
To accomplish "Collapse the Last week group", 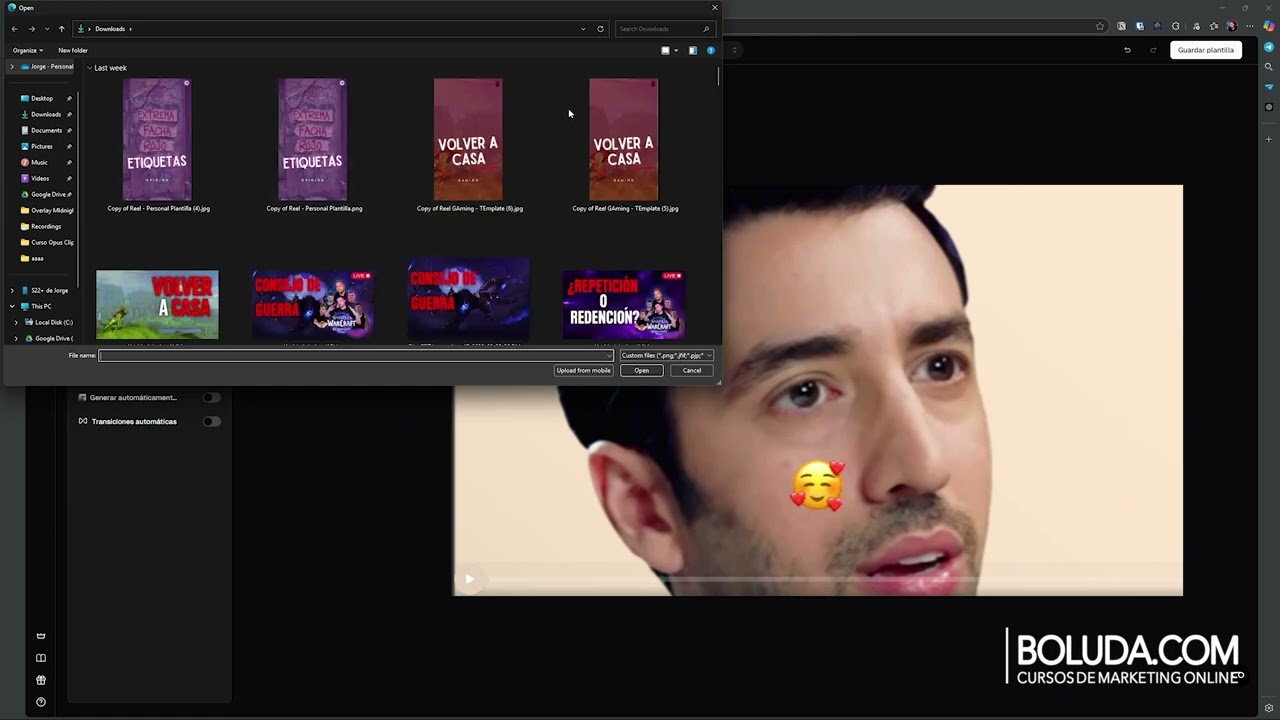I will 90,68.
